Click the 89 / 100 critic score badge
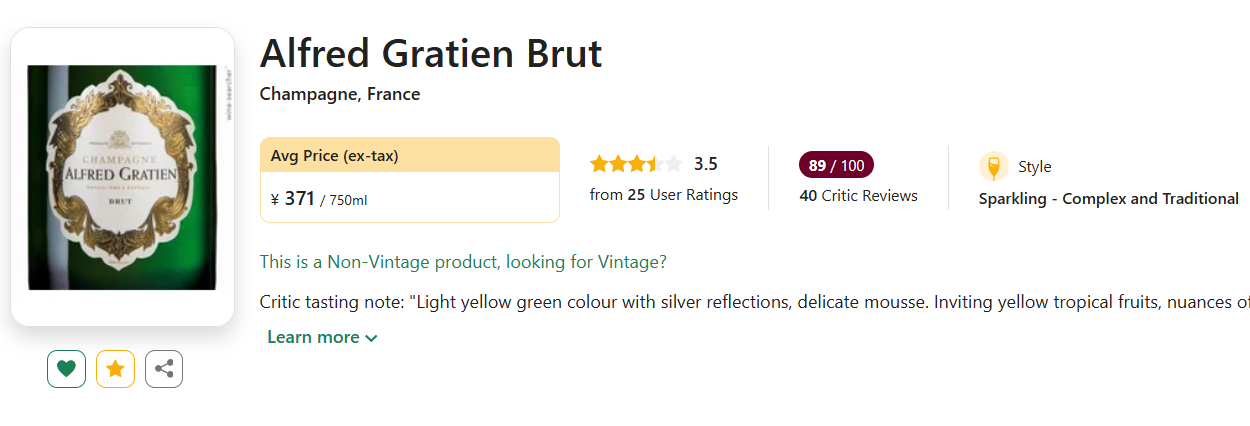1250x426 pixels. [836, 165]
